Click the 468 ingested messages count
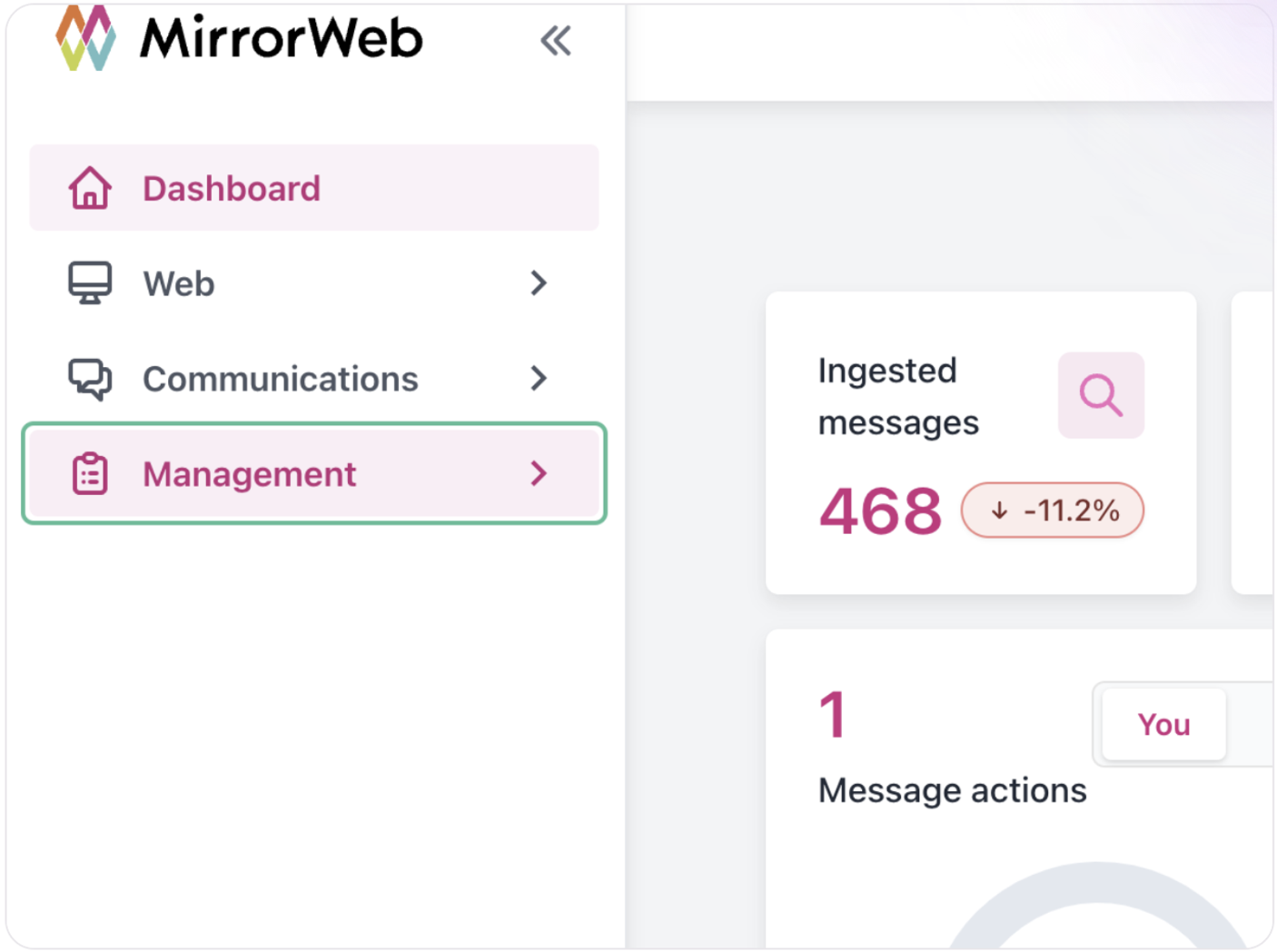This screenshot has height=952, width=1277. tap(880, 511)
